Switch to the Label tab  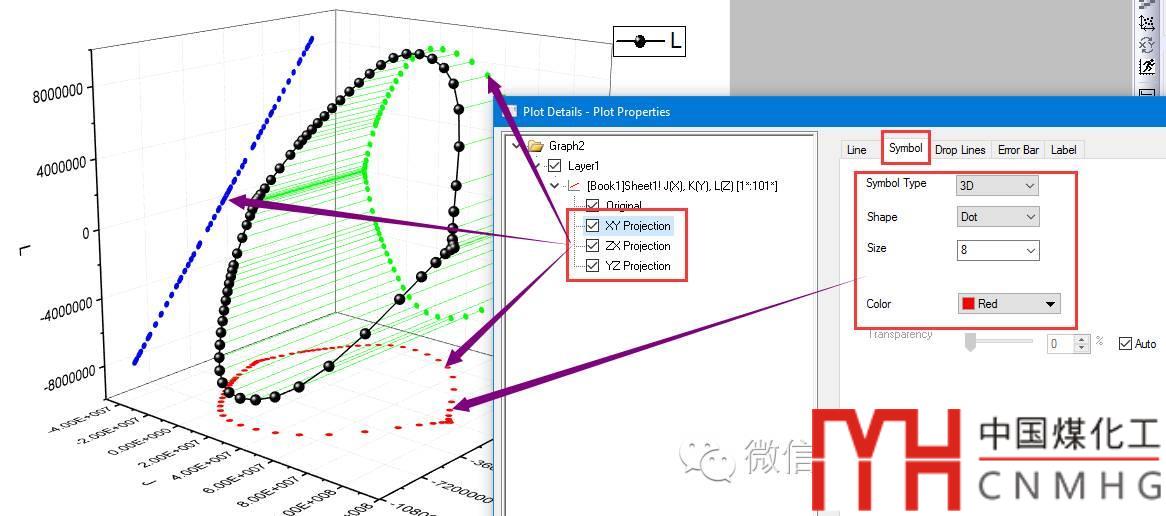[x=1063, y=149]
